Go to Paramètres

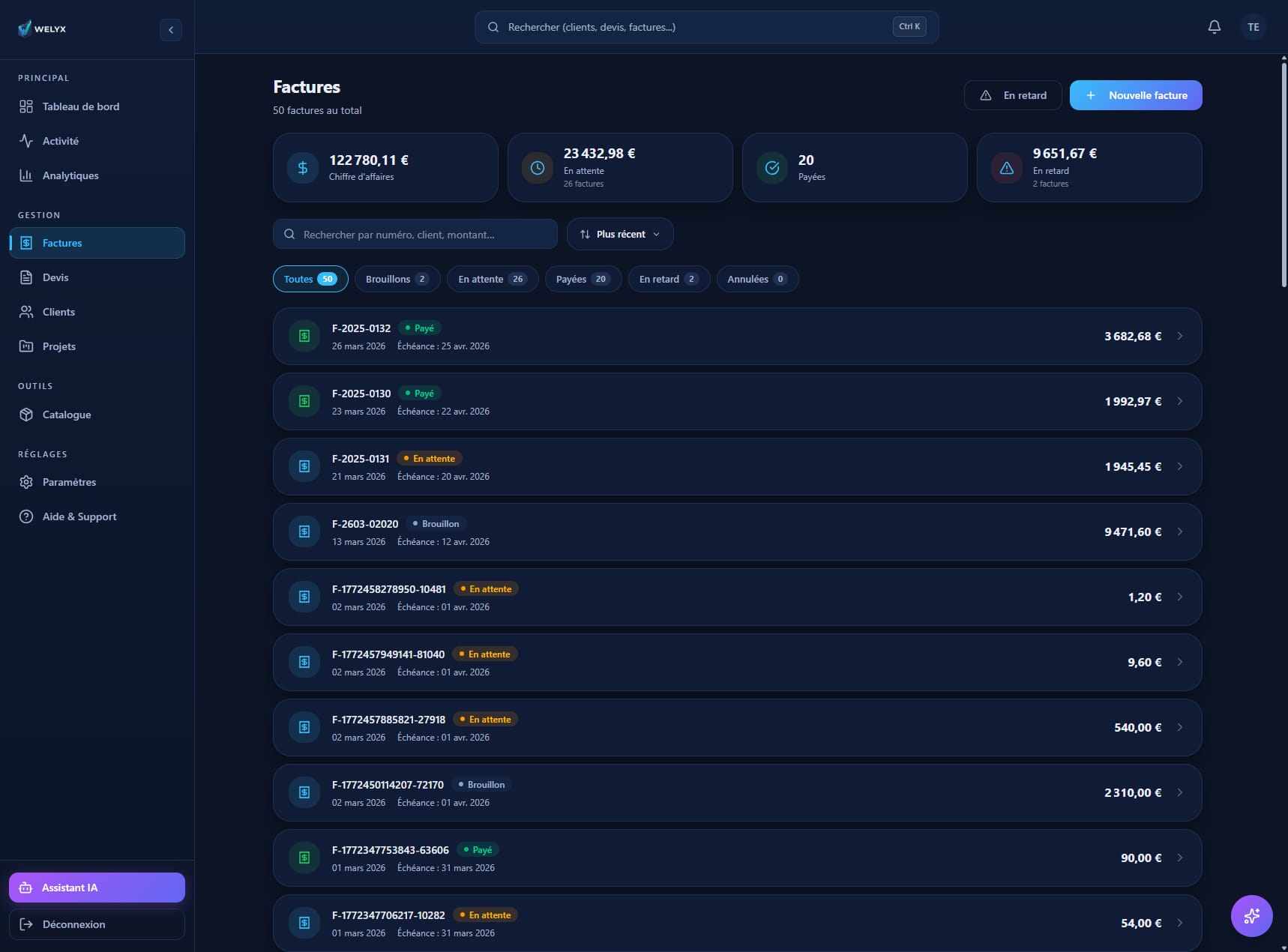coord(97,482)
